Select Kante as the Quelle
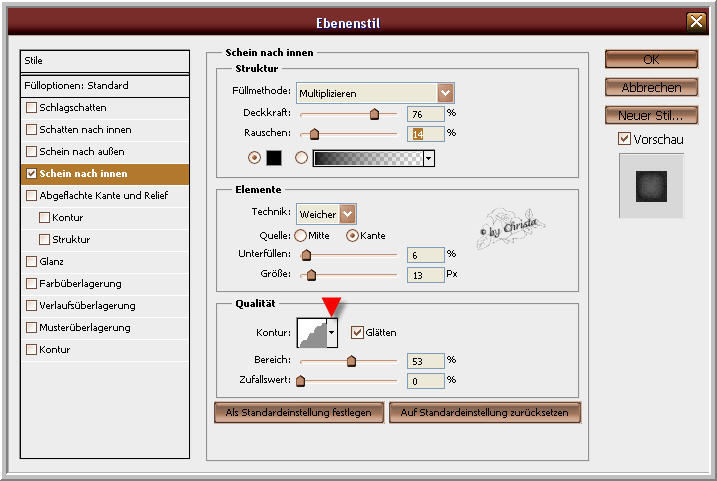The image size is (717, 481). [352, 235]
